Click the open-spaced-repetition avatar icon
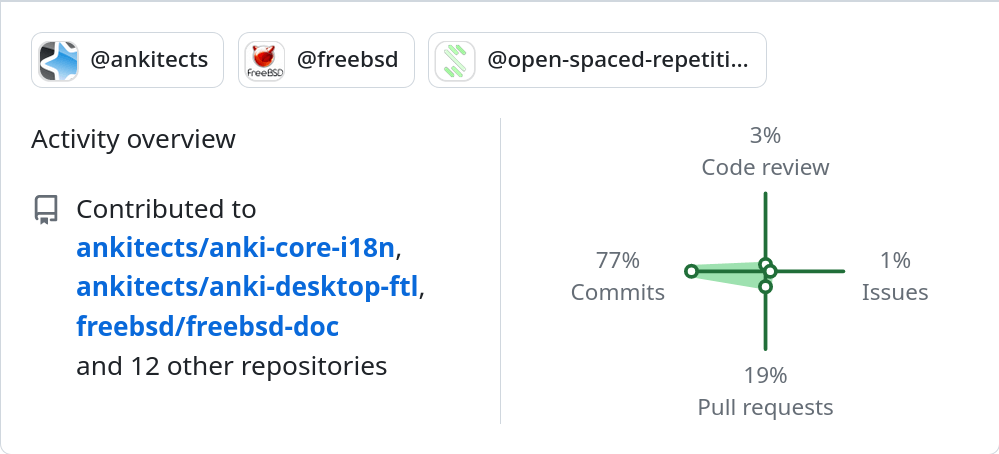The image size is (999, 454). coord(455,61)
